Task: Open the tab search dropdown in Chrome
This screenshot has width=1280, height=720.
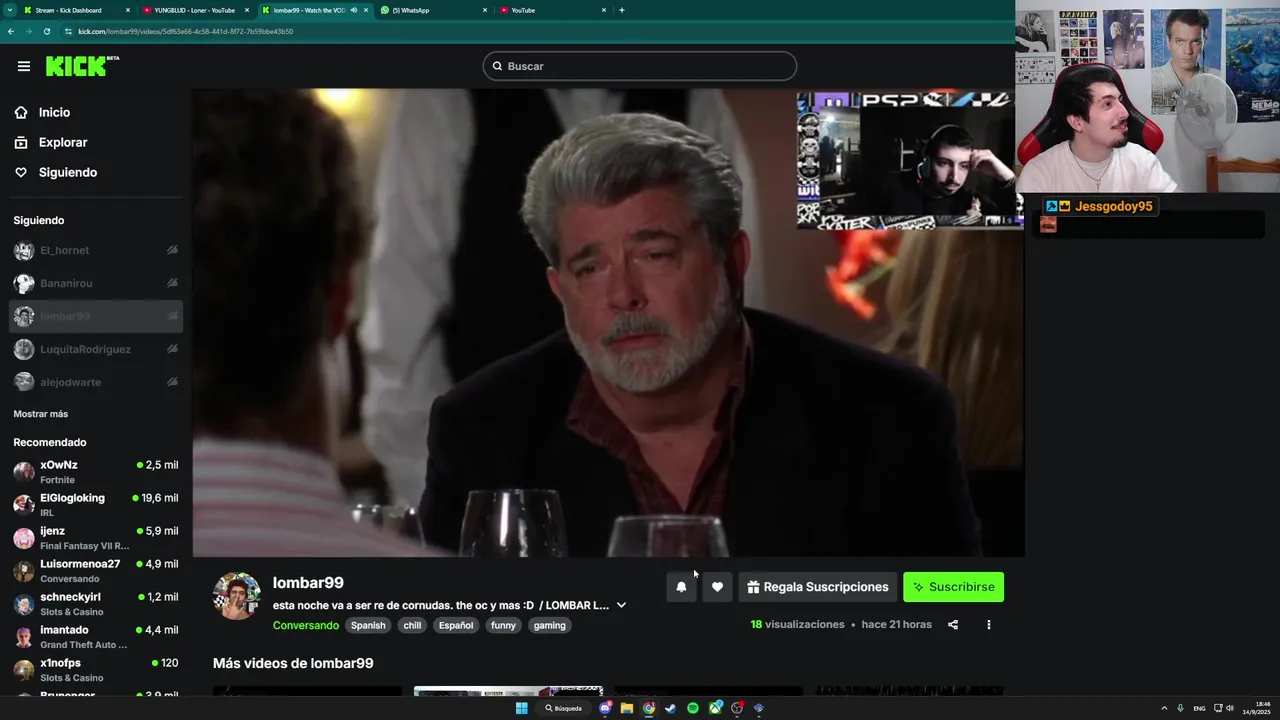Action: click(x=10, y=10)
